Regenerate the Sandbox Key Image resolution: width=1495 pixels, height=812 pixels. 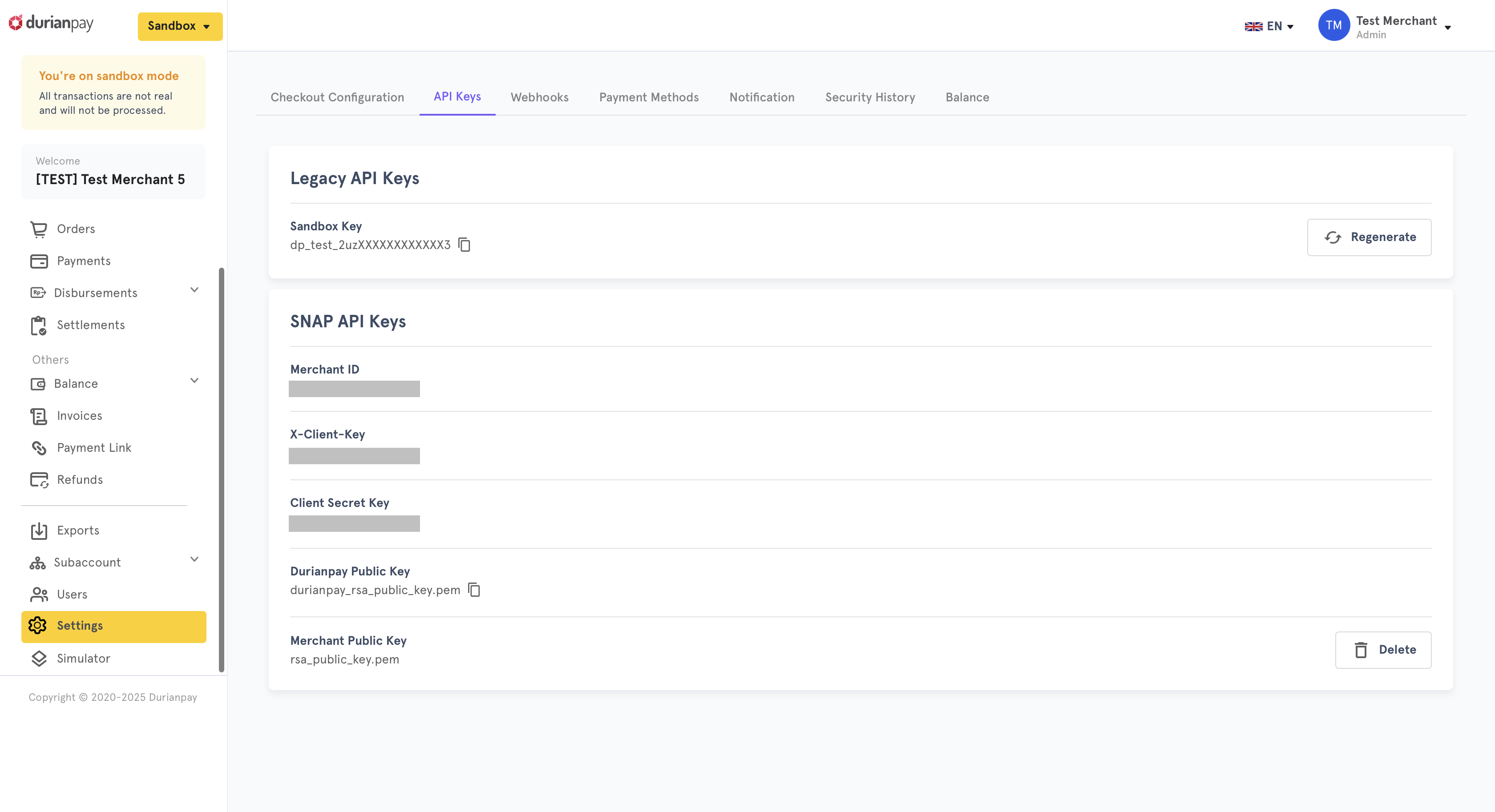coord(1369,237)
